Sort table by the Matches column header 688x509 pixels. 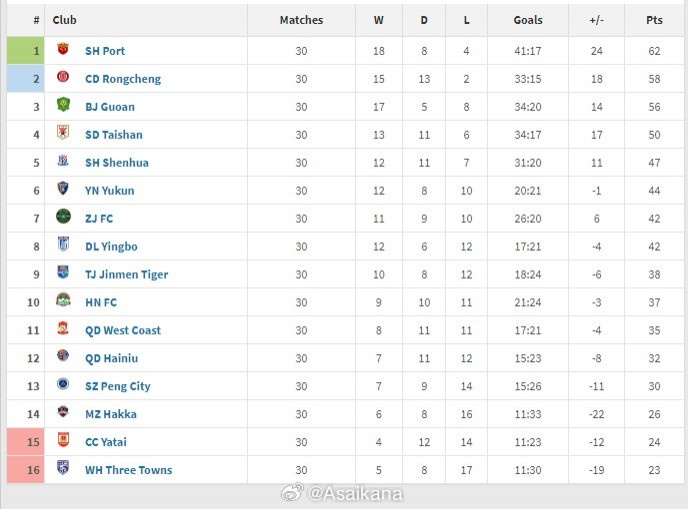[301, 20]
